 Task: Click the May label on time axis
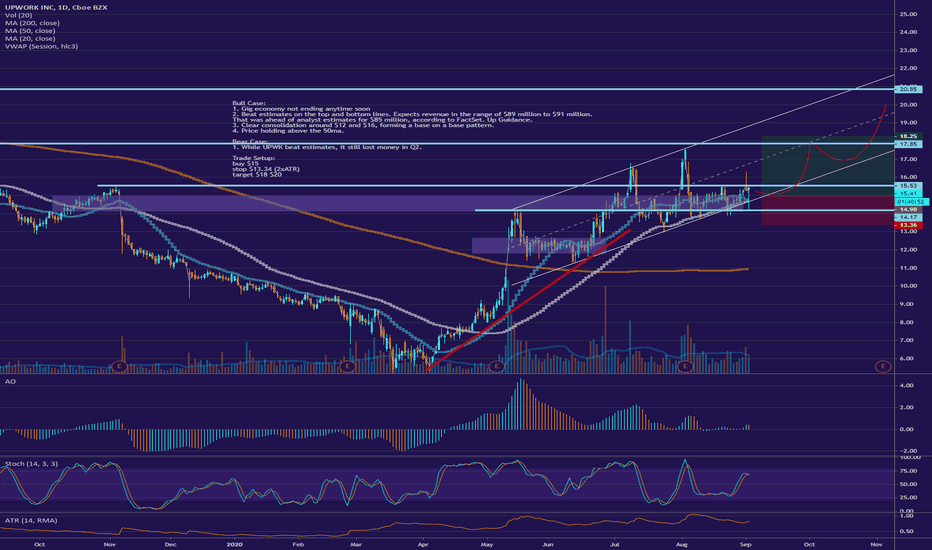coord(487,544)
